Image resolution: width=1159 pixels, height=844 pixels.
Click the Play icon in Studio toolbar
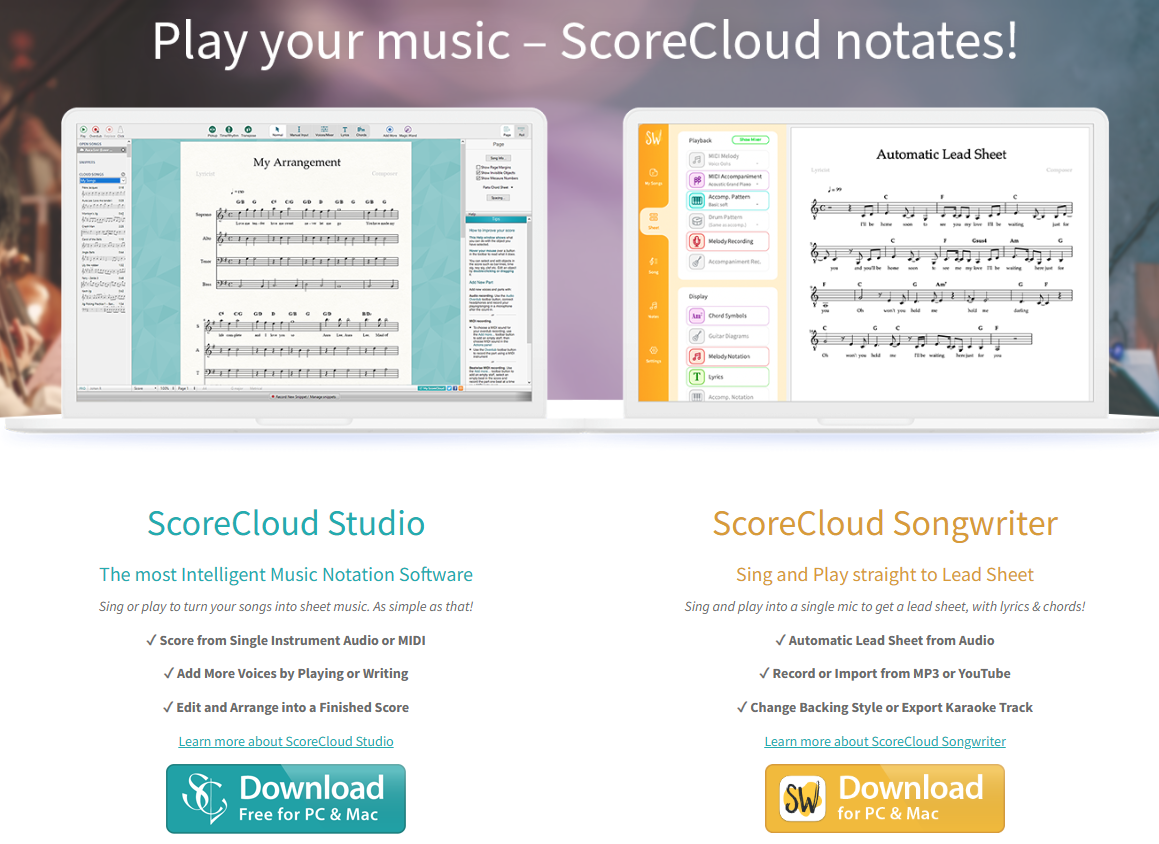84,129
